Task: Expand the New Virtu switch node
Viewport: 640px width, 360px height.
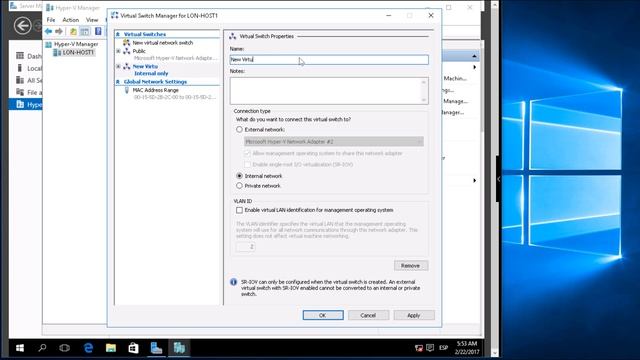Action: [x=118, y=66]
